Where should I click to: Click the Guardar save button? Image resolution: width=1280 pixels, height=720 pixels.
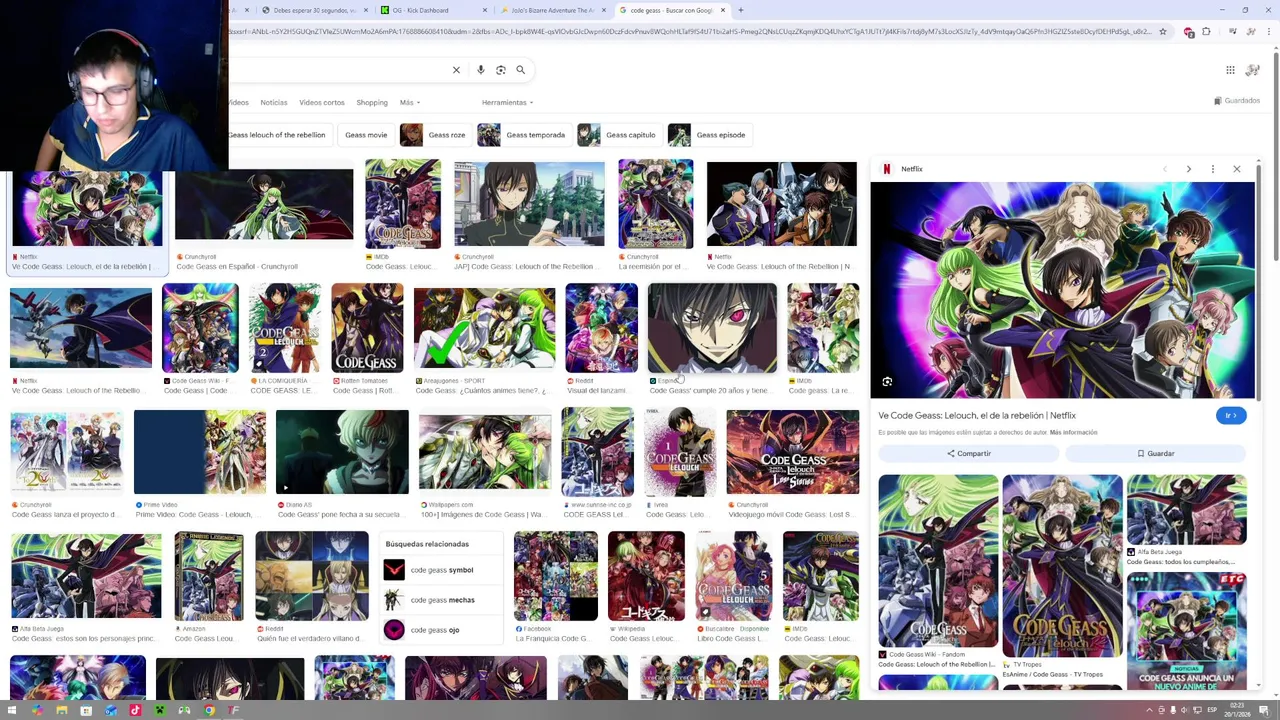tap(1156, 454)
